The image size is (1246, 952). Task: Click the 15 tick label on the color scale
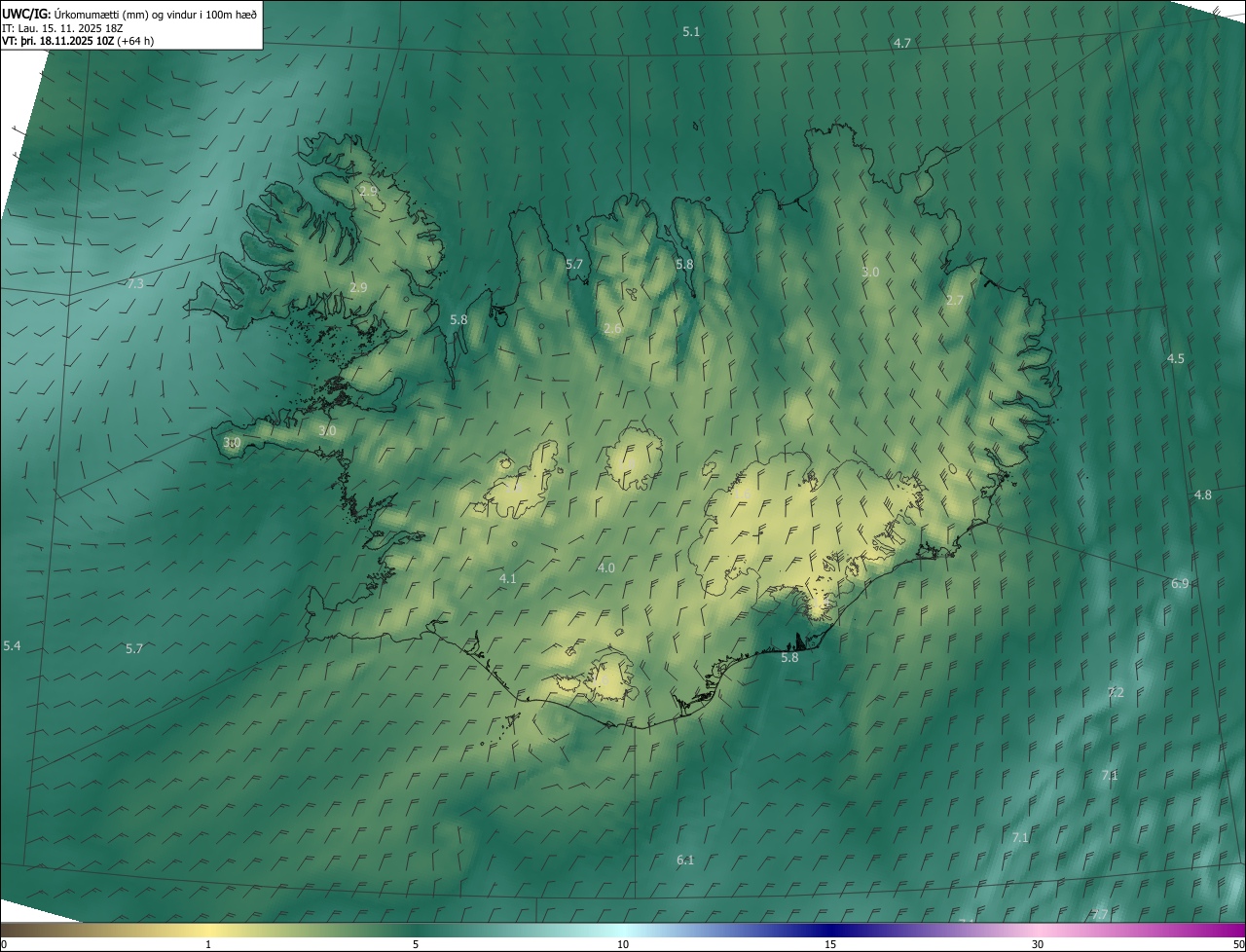pyautogui.click(x=830, y=944)
